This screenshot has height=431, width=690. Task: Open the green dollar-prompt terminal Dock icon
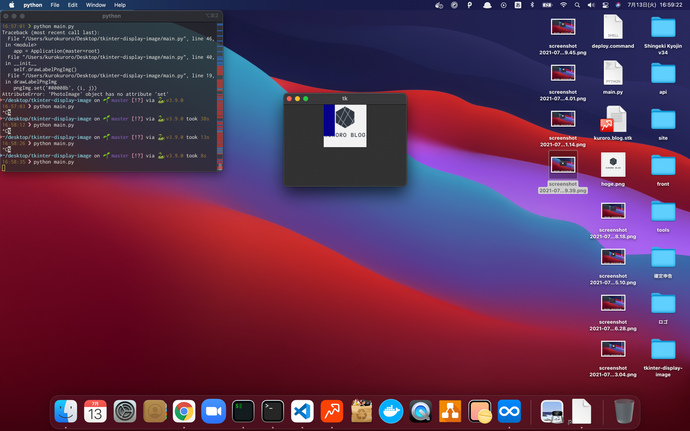tap(243, 411)
